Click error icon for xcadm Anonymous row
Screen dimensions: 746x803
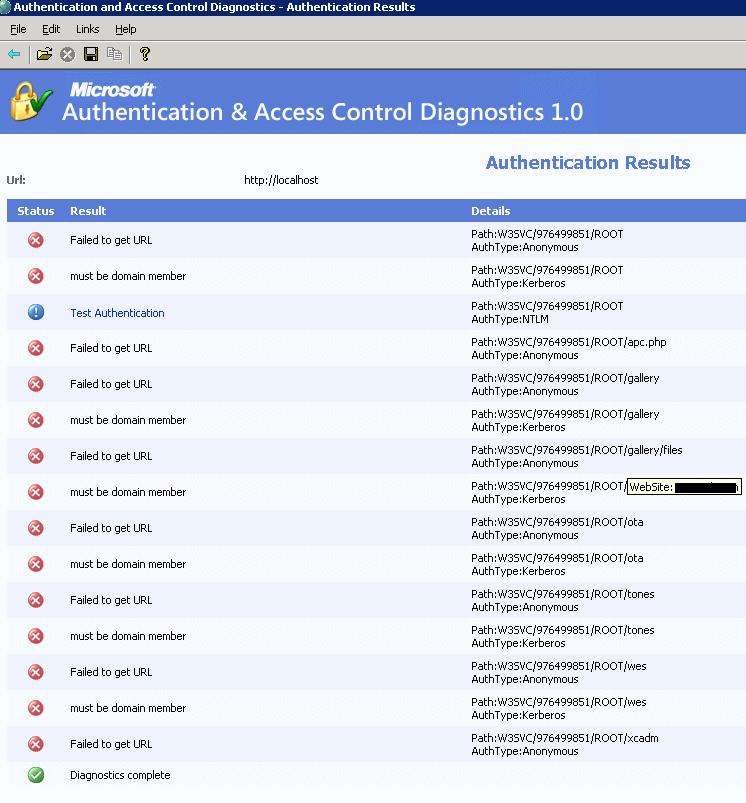[36, 744]
